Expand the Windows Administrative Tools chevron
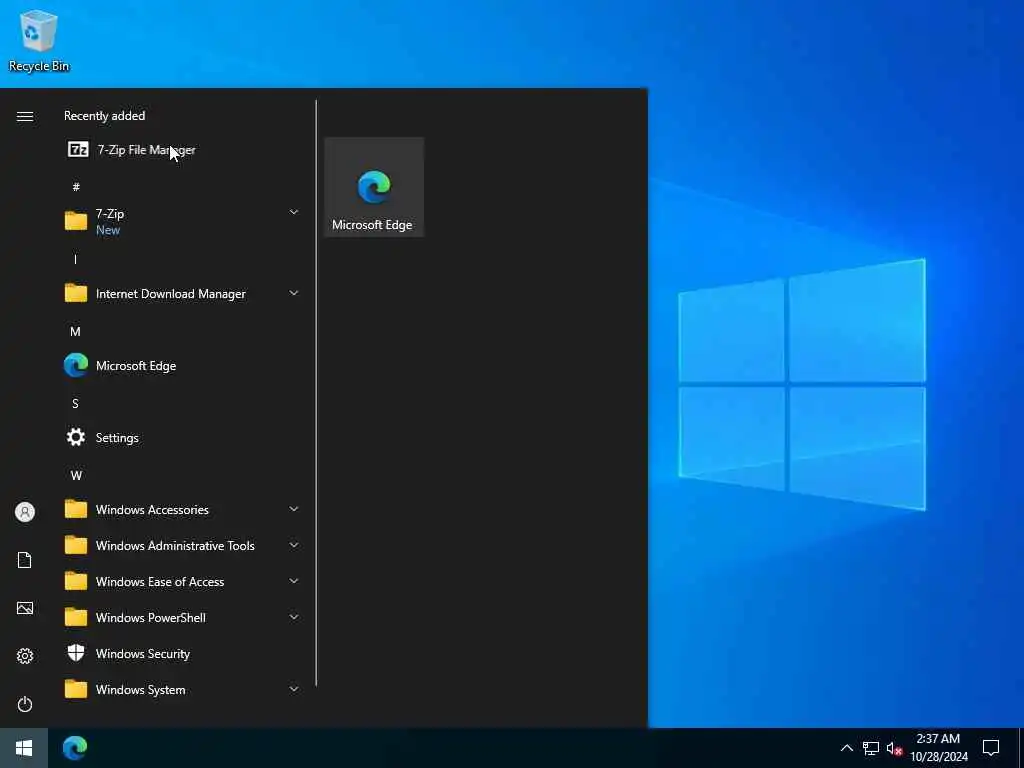 click(294, 545)
